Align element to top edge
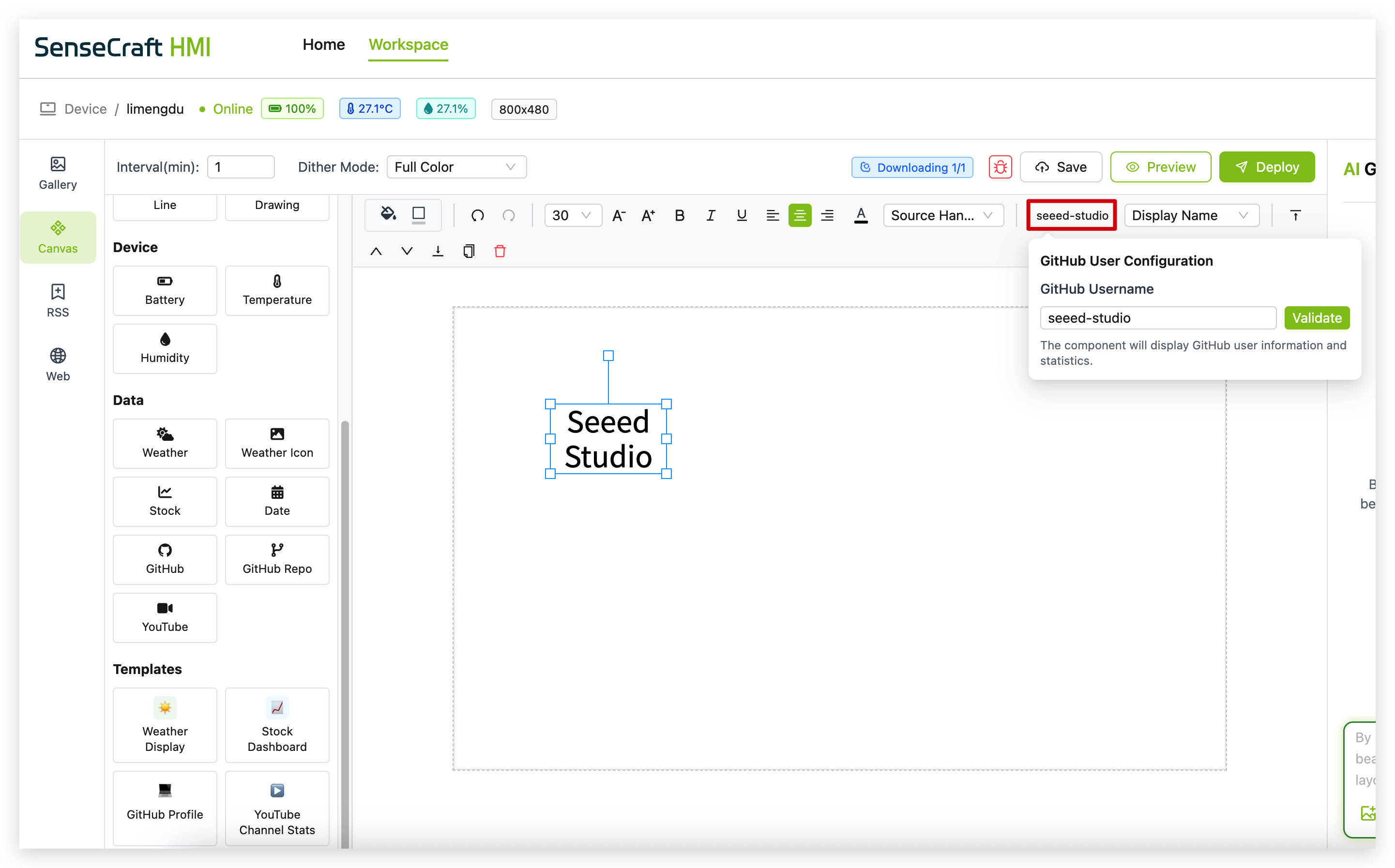The height and width of the screenshot is (868, 1395). tap(1295, 215)
